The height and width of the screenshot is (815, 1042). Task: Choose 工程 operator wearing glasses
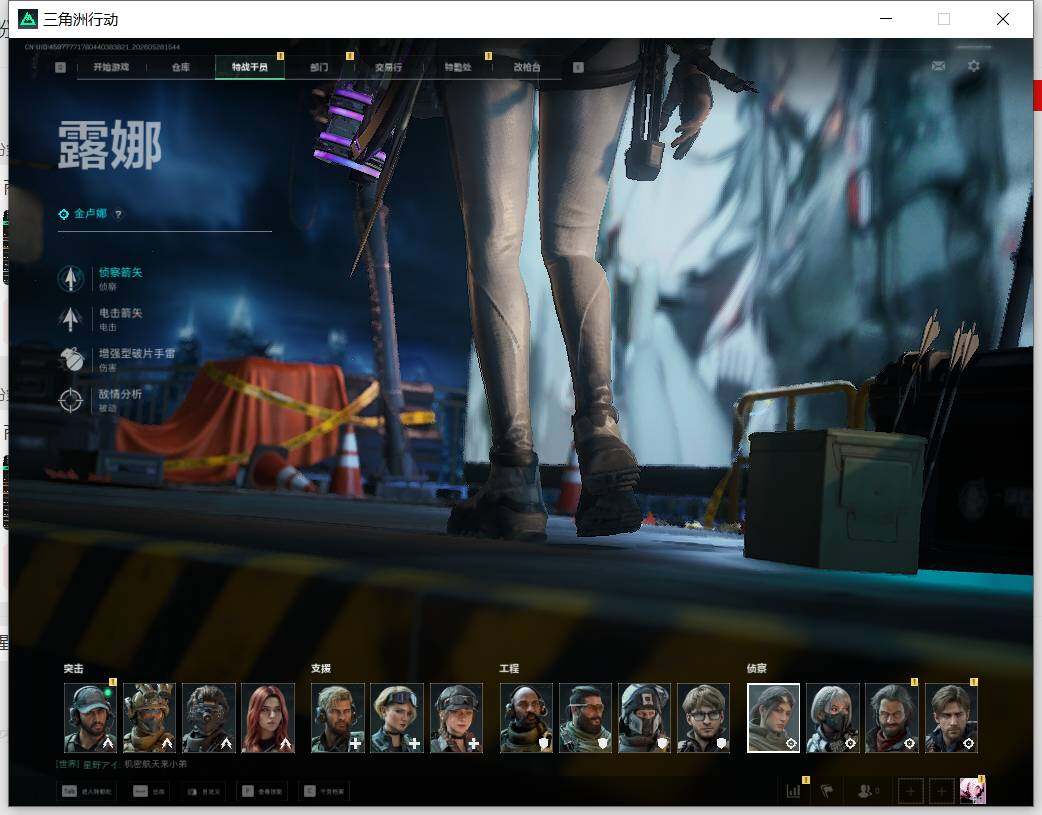[704, 718]
